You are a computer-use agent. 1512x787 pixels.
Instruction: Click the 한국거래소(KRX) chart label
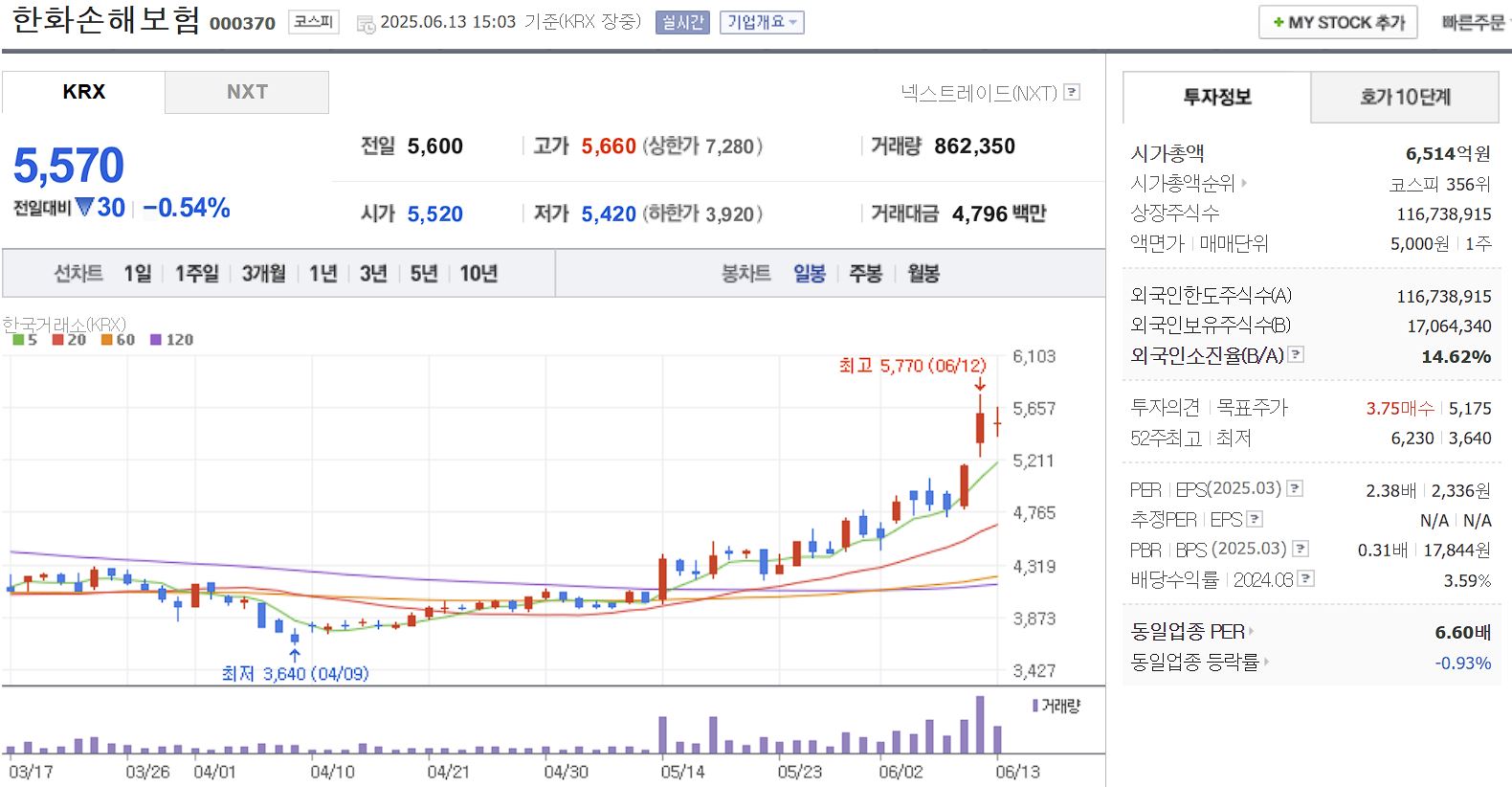click(64, 325)
